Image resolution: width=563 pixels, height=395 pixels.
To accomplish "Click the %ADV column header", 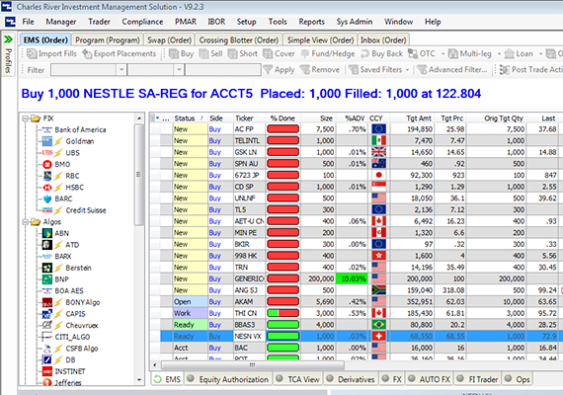I will pos(353,118).
